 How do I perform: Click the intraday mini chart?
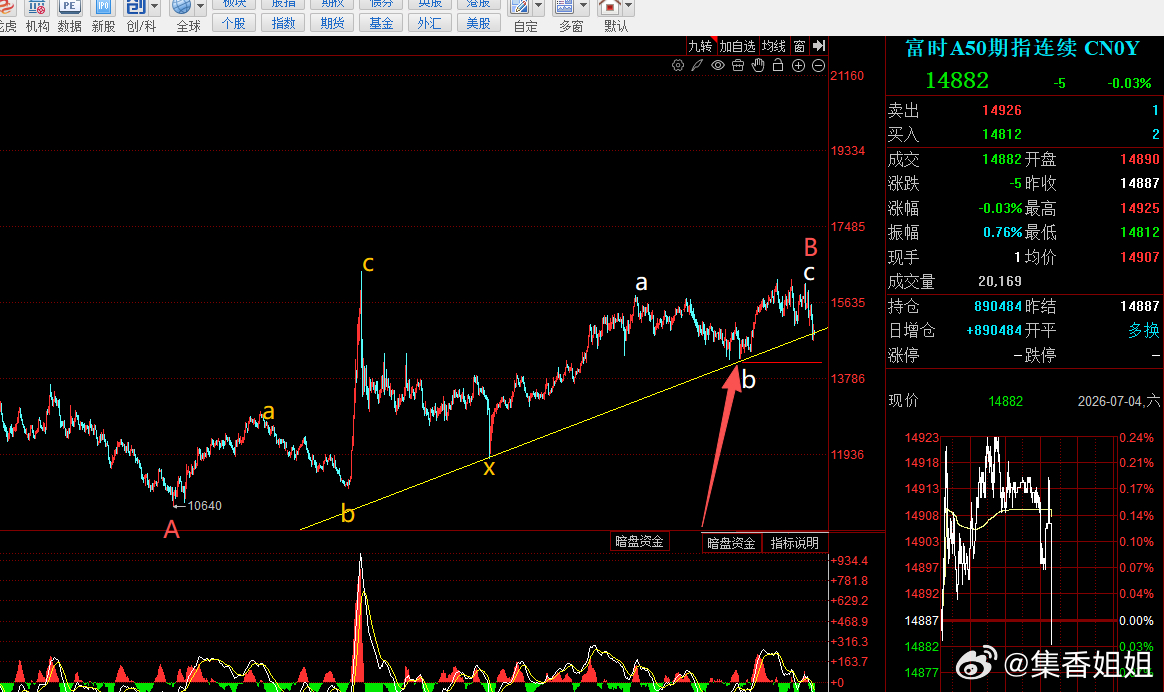tap(1028, 553)
